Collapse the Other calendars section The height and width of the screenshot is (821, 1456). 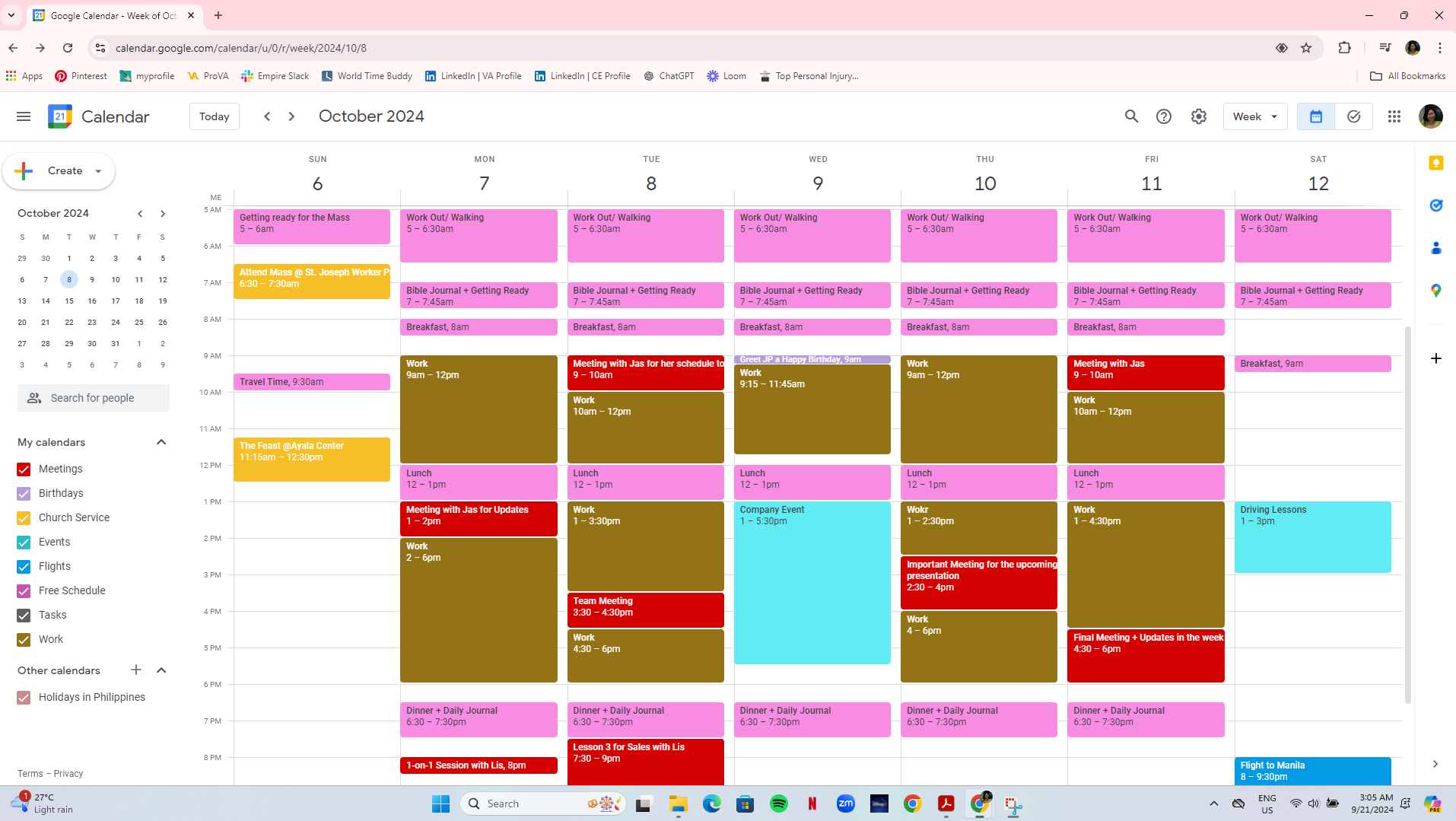[161, 670]
